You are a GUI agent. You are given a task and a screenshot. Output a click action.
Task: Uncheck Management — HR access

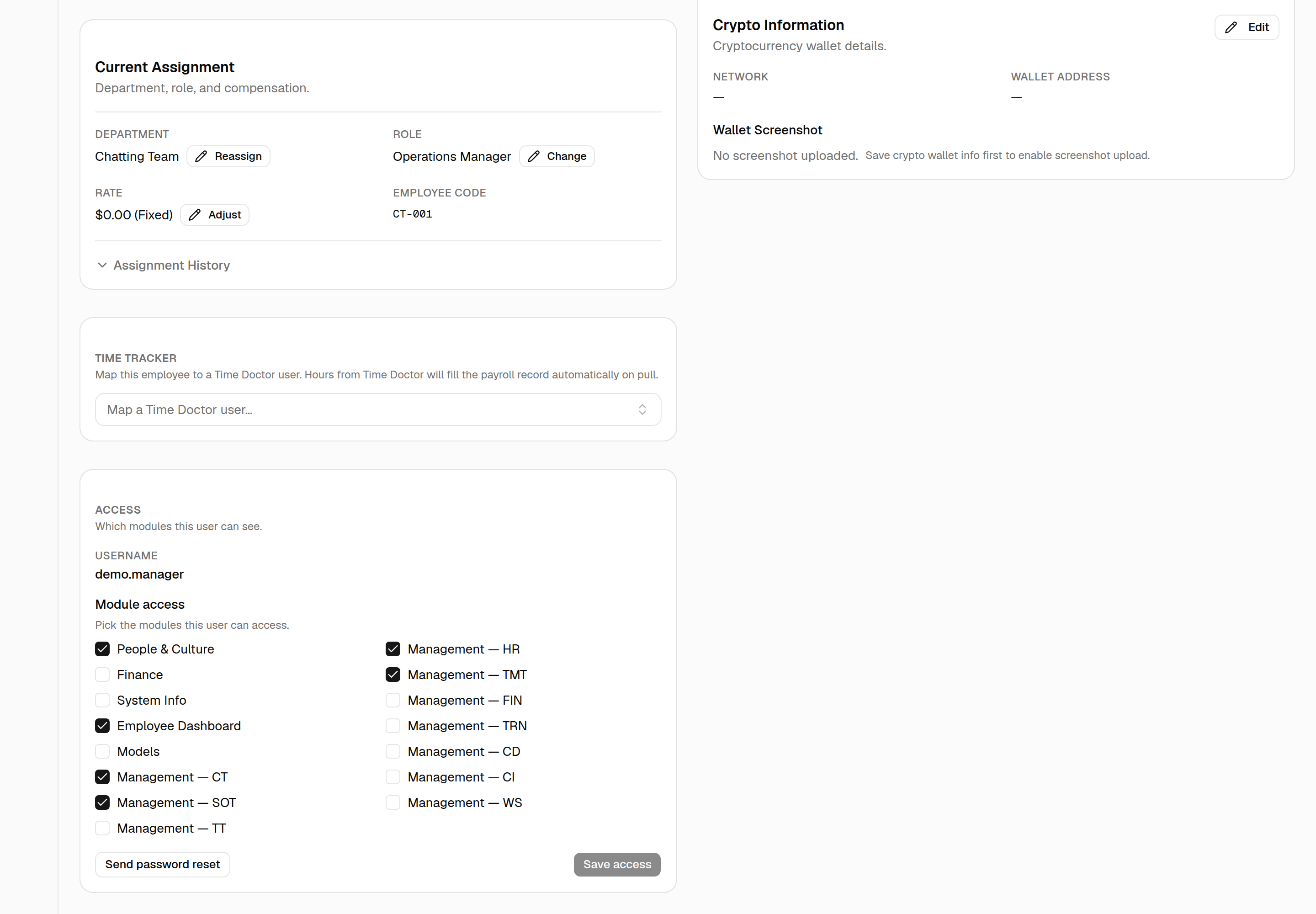[x=393, y=649]
